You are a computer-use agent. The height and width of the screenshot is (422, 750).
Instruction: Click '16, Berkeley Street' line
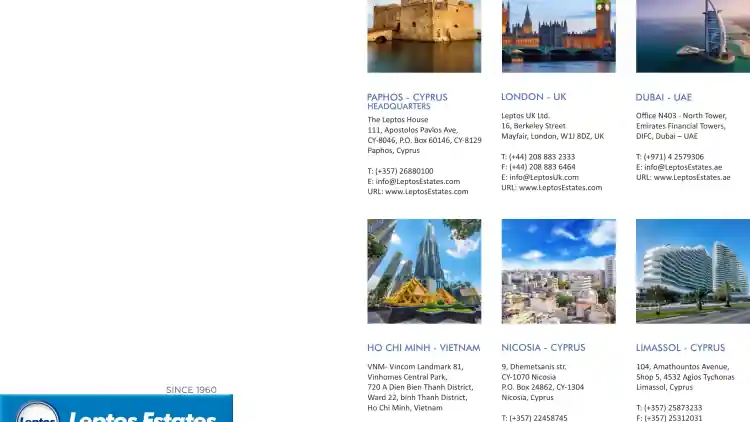tap(533, 126)
